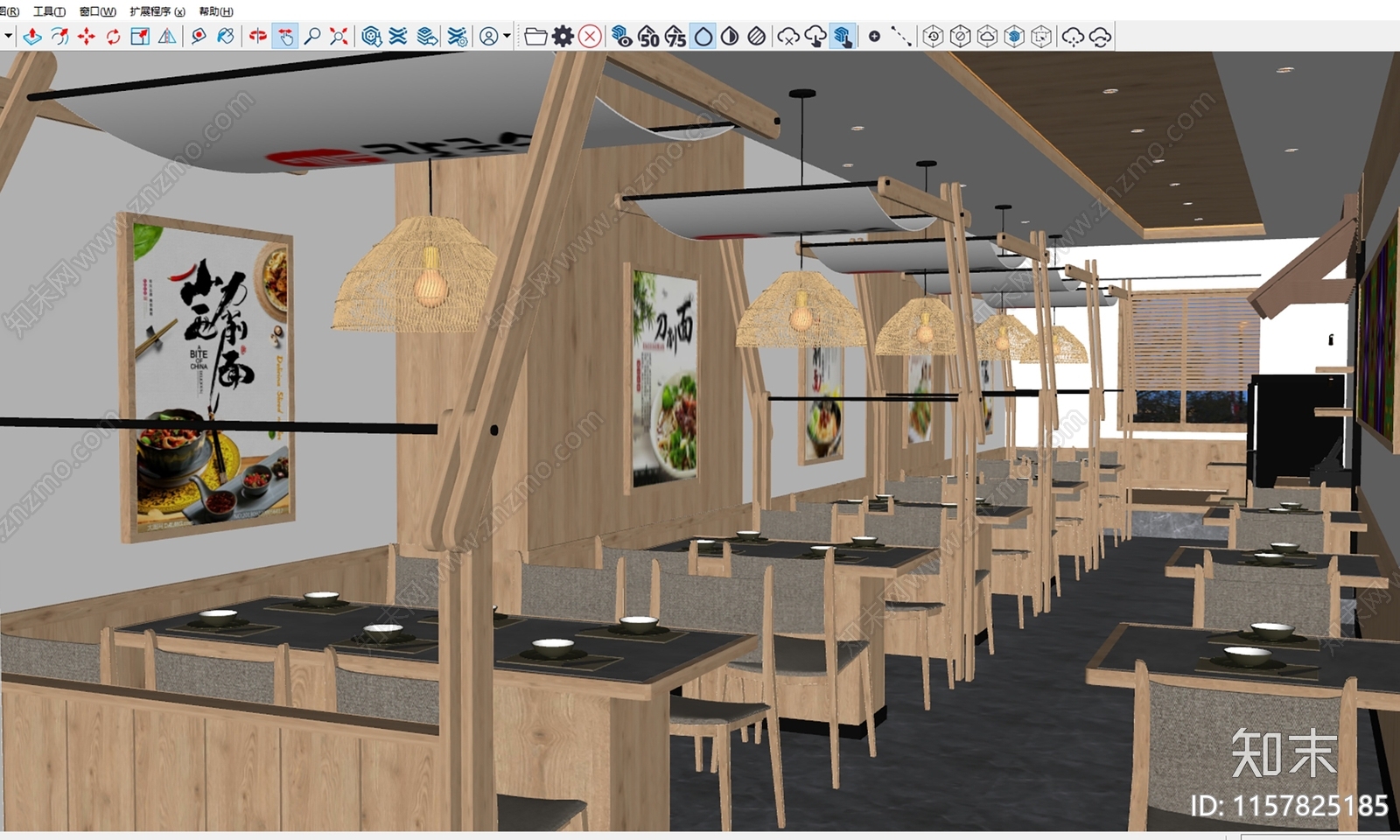Click the hexagon with cloud icon

pyautogui.click(x=987, y=36)
